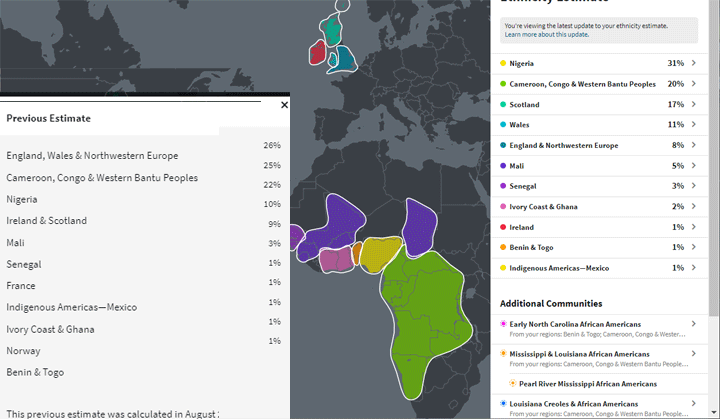Viewport: 720px width, 419px height.
Task: Expand the Benin & Togo 1% chevron
Action: click(x=693, y=247)
